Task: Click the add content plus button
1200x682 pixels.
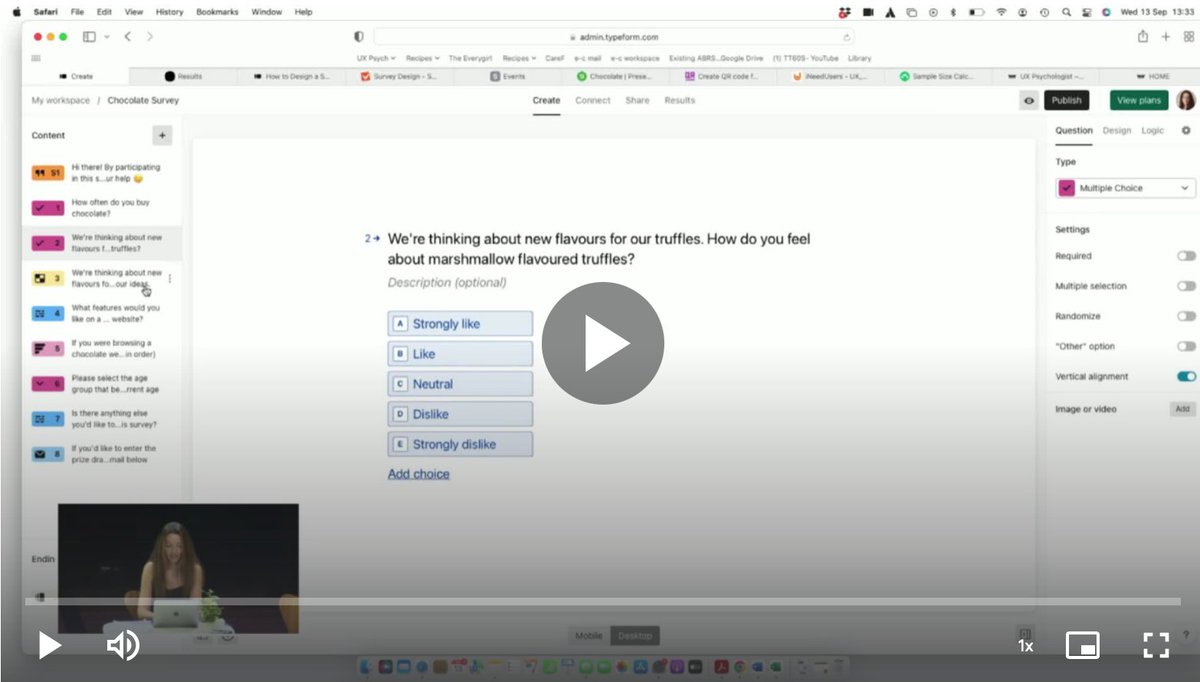Action: (x=162, y=135)
